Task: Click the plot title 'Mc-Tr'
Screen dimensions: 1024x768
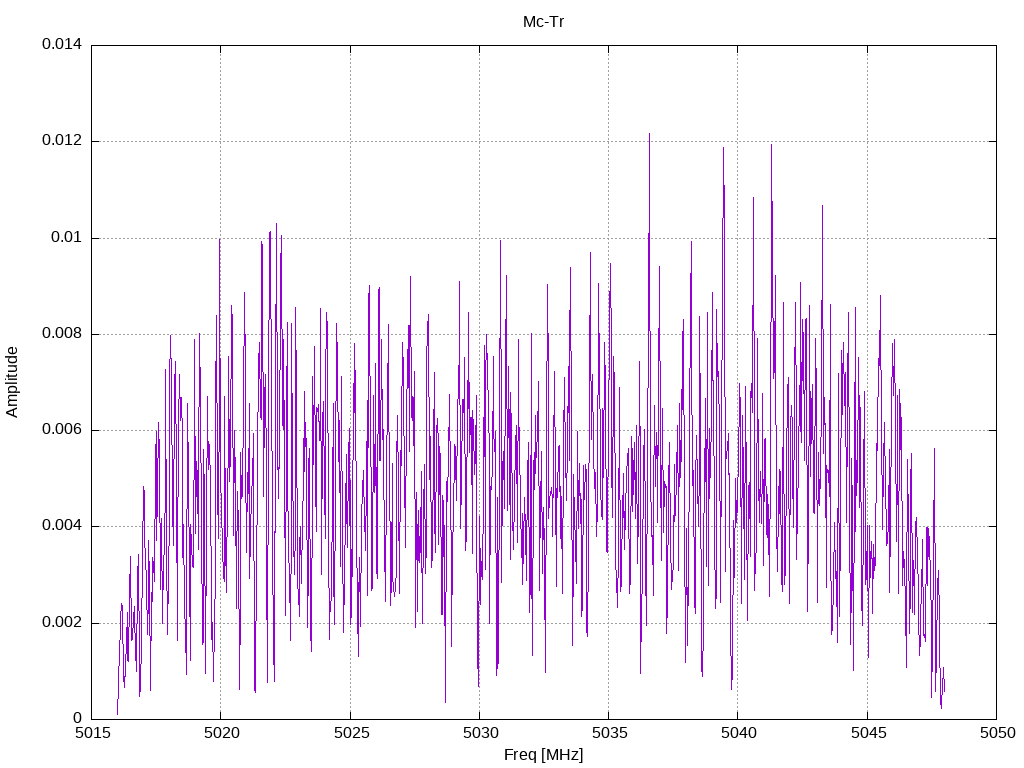Action: pos(543,22)
